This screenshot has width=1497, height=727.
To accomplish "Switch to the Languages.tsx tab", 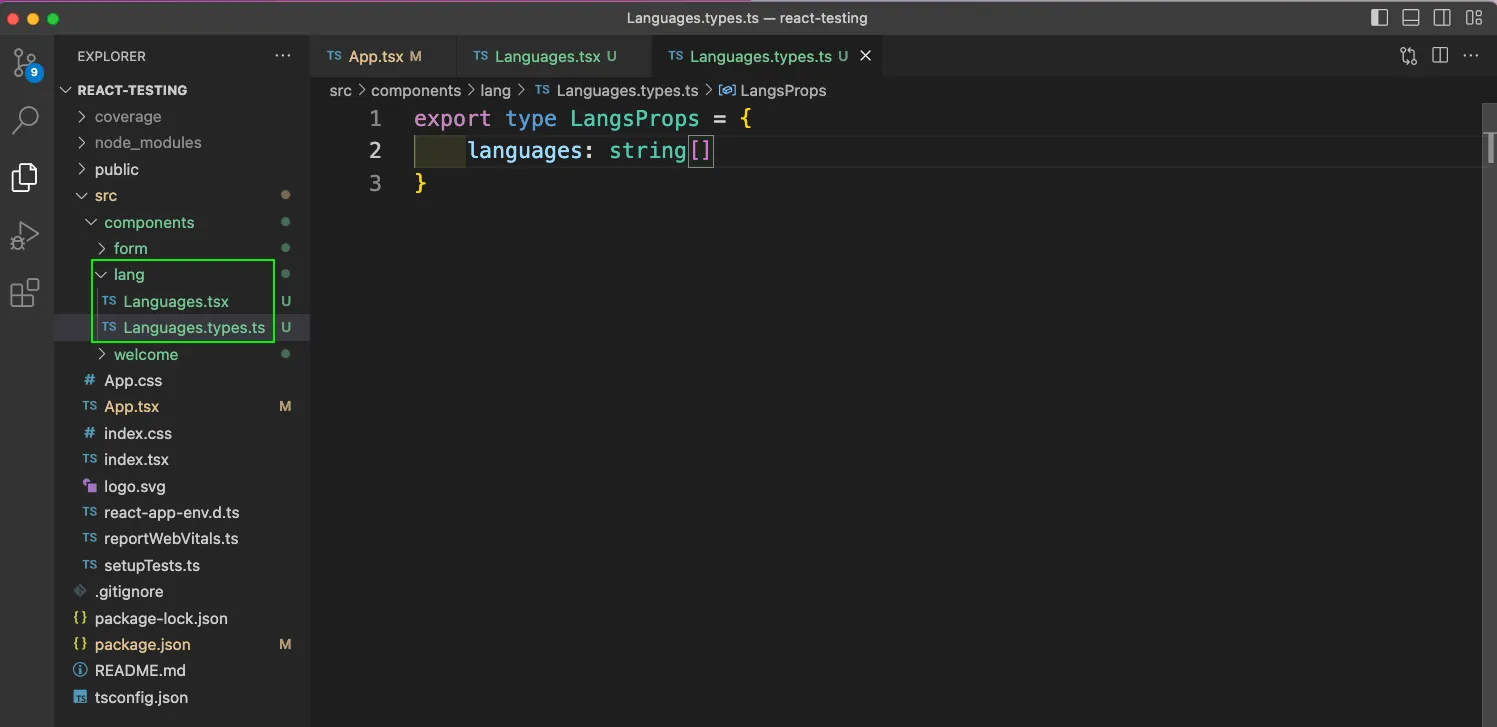I will 554,56.
